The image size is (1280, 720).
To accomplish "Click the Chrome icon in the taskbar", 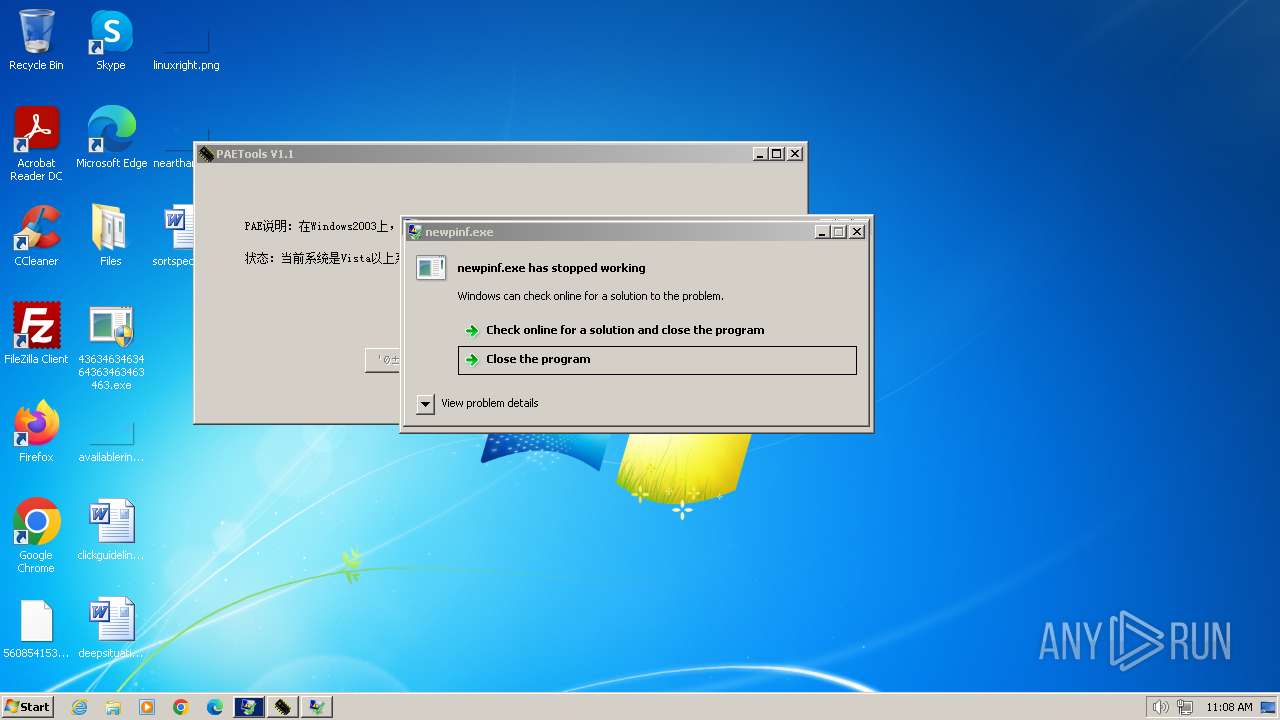I will [x=181, y=707].
